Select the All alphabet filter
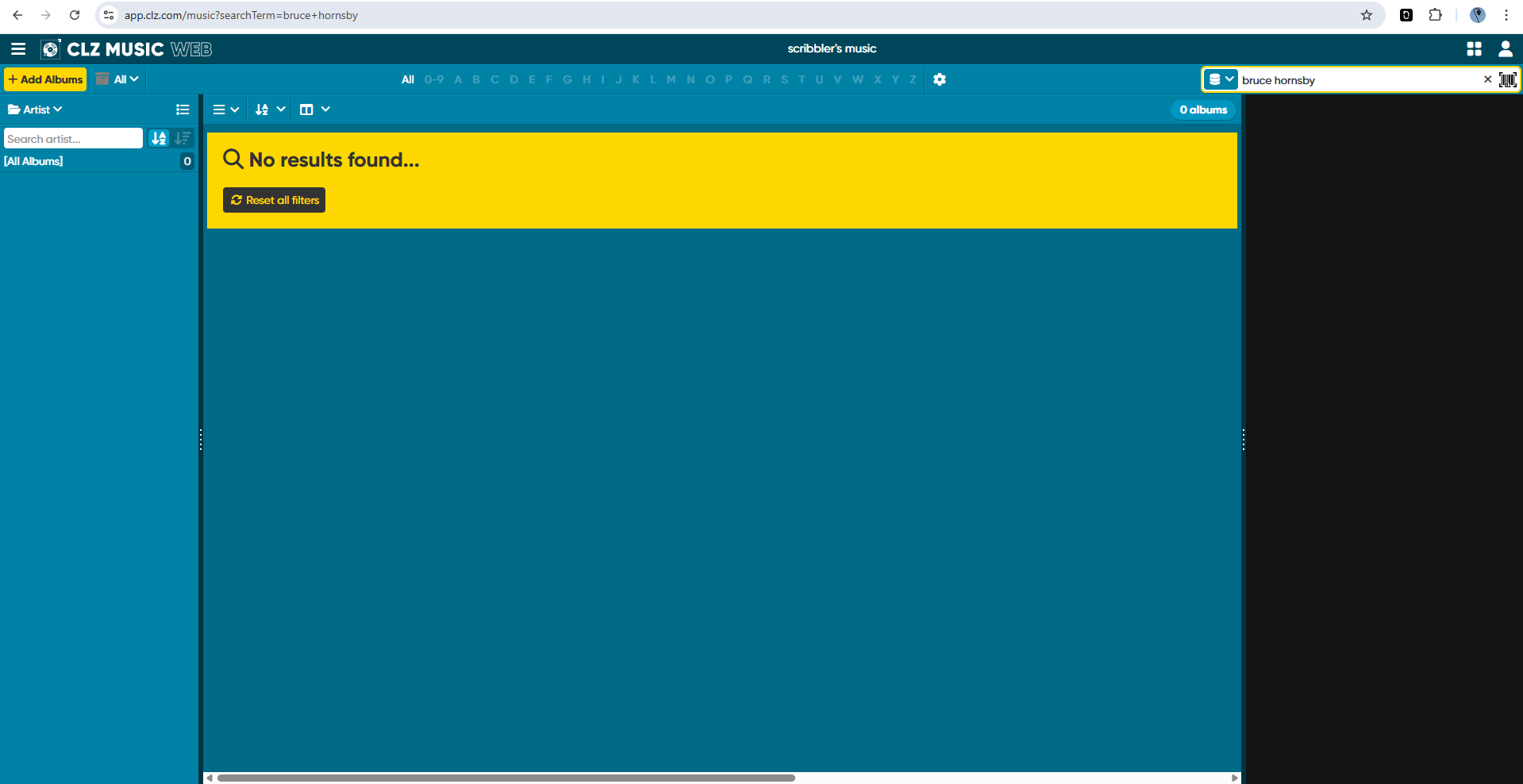Screen dimensions: 1523x784 [408, 79]
